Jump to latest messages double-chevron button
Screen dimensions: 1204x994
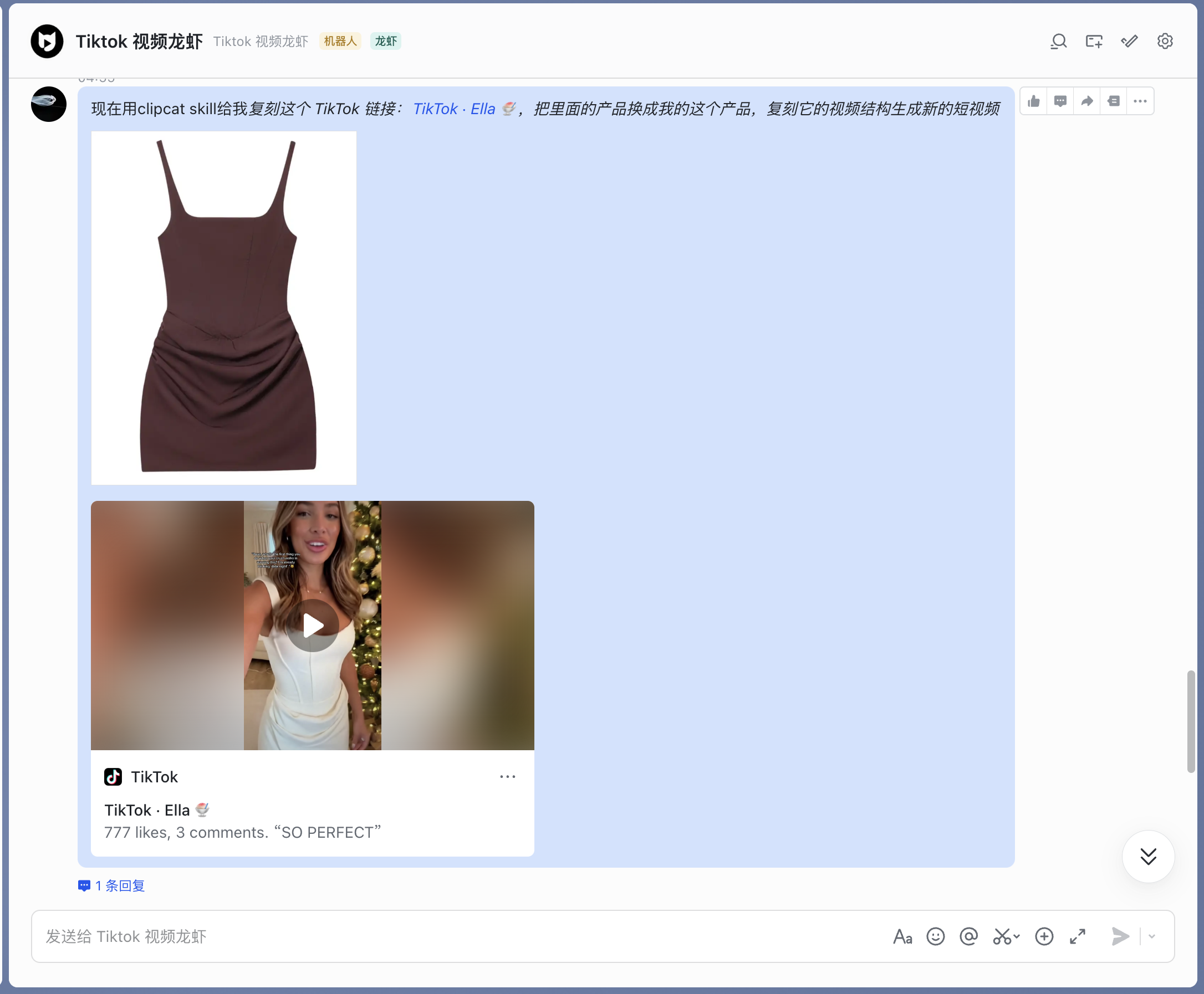click(x=1148, y=857)
